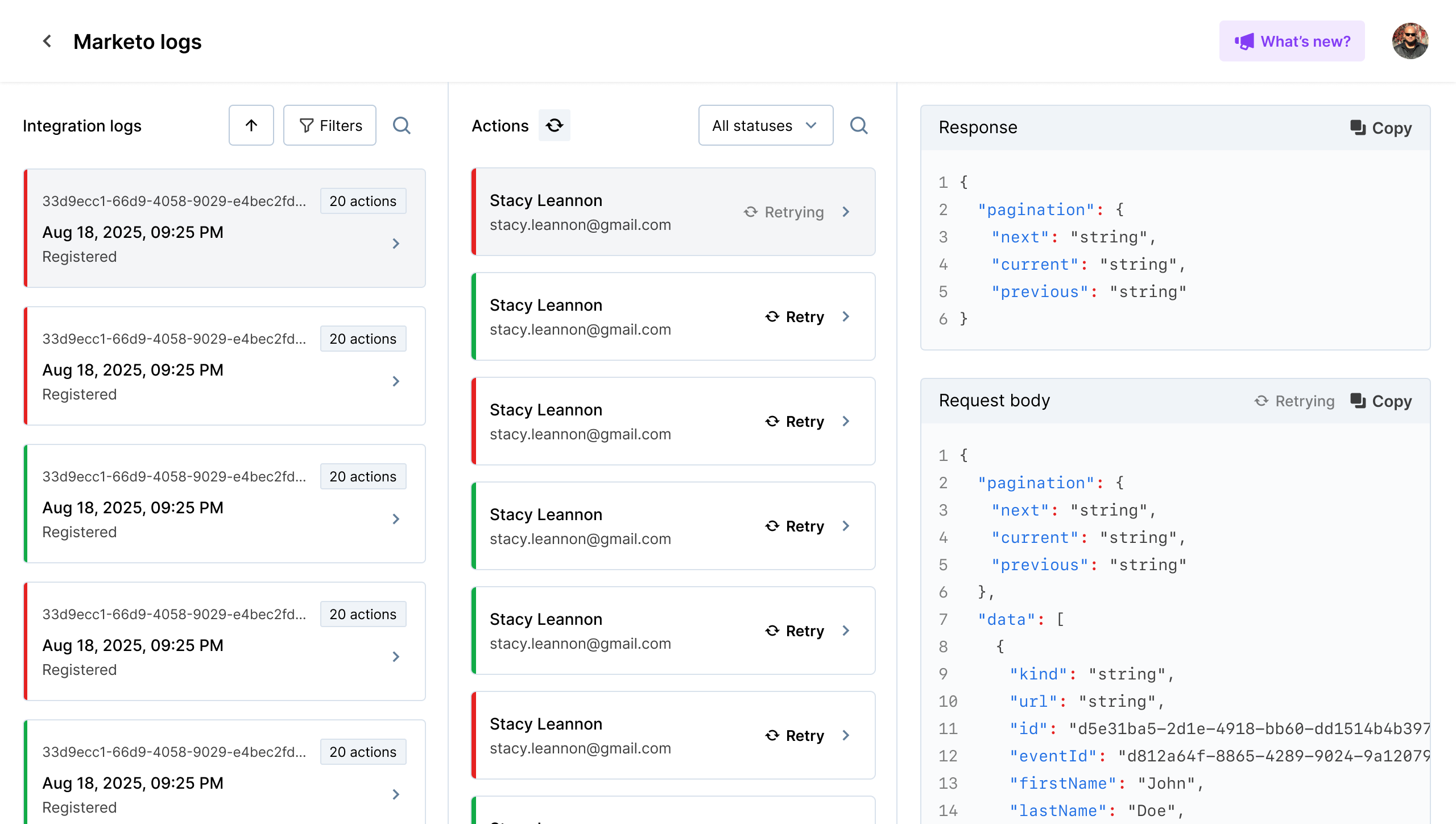Refresh the Actions list
This screenshot has width=1456, height=824.
point(555,125)
